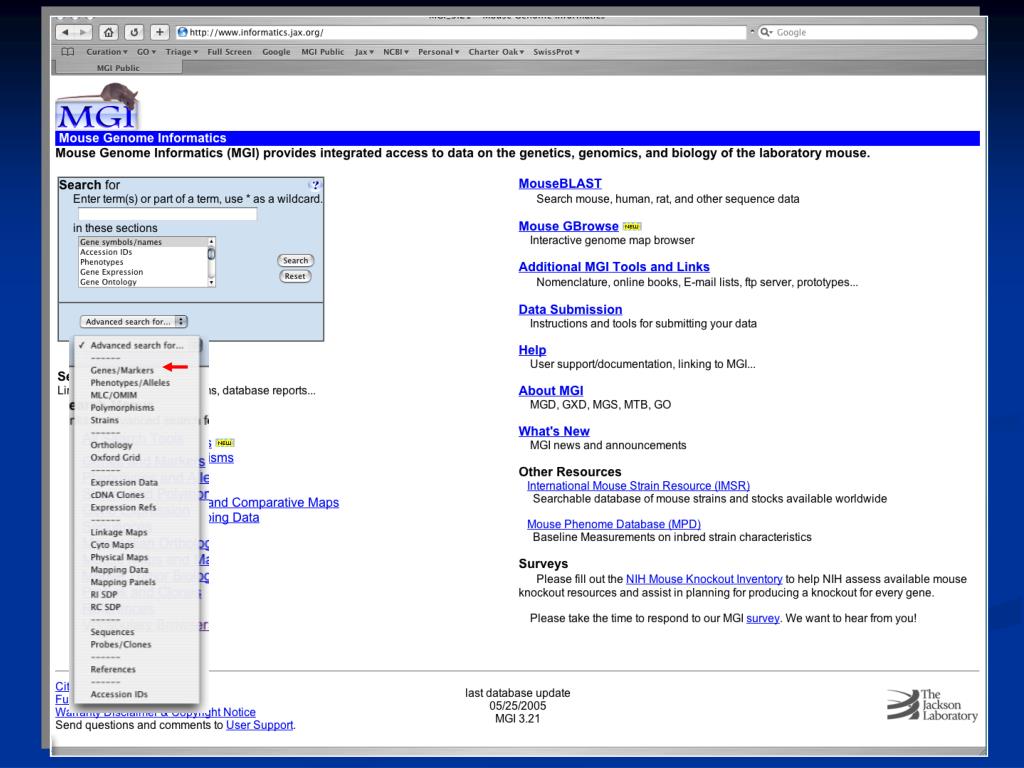Pick Accession IDs from the menu
The height and width of the screenshot is (768, 1024).
pyautogui.click(x=119, y=694)
